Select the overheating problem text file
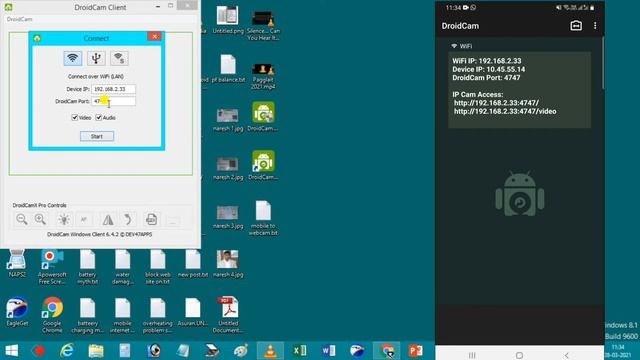The width and height of the screenshot is (640, 360). 158,315
